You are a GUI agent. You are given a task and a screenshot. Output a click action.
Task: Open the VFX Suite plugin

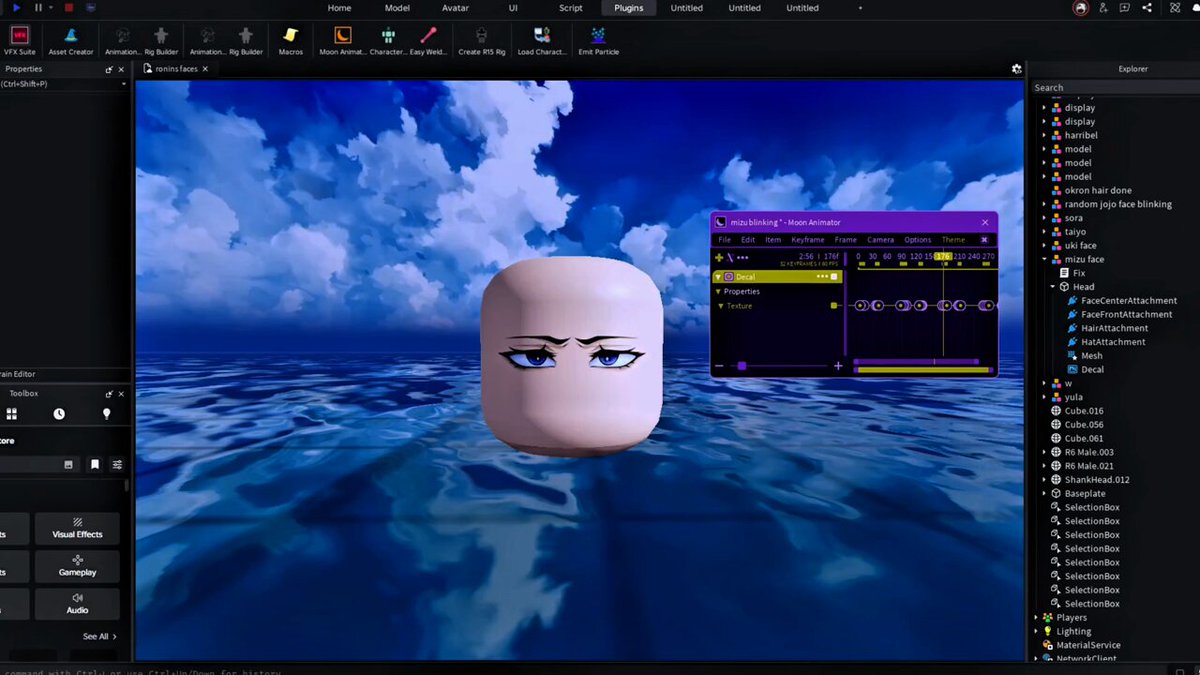(19, 40)
